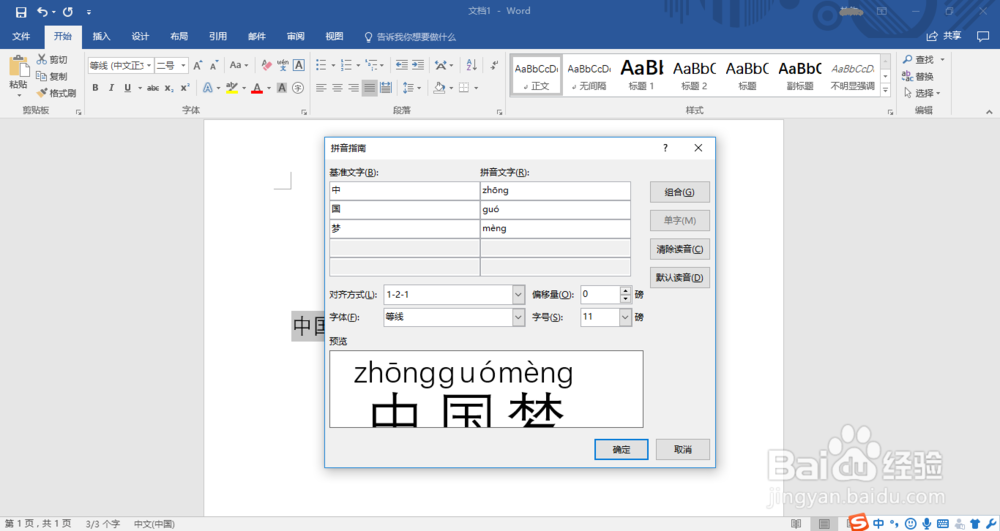Select the Format Painter tool
1000x531 pixels.
pos(56,93)
